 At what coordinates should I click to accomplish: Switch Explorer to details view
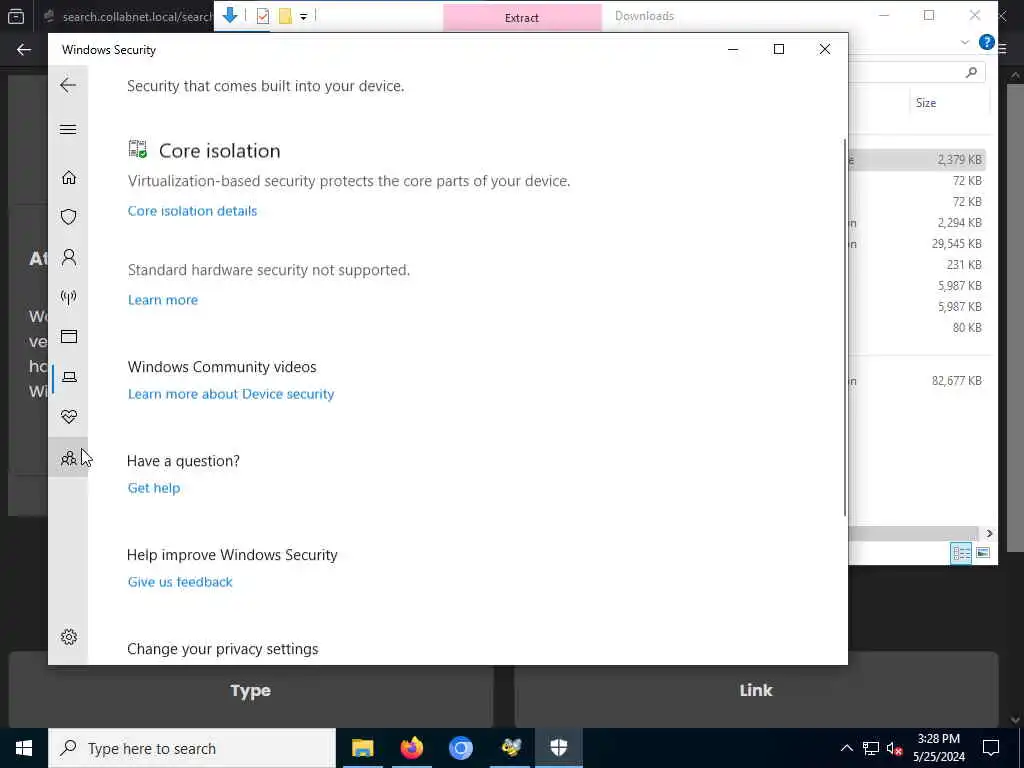961,553
